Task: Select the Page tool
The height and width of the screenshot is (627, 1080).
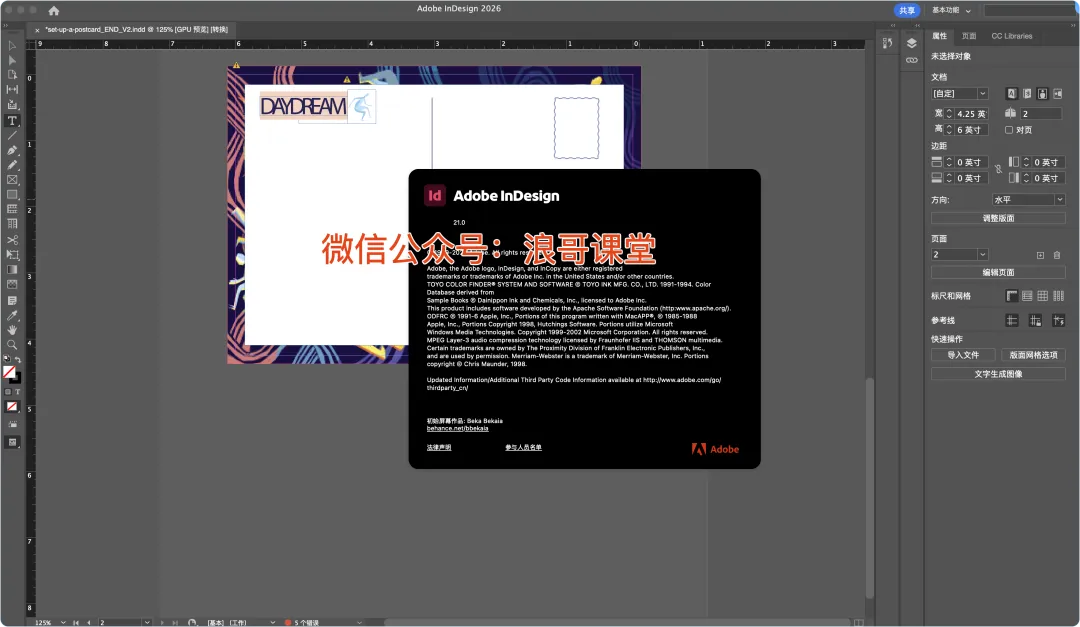Action: pos(12,74)
